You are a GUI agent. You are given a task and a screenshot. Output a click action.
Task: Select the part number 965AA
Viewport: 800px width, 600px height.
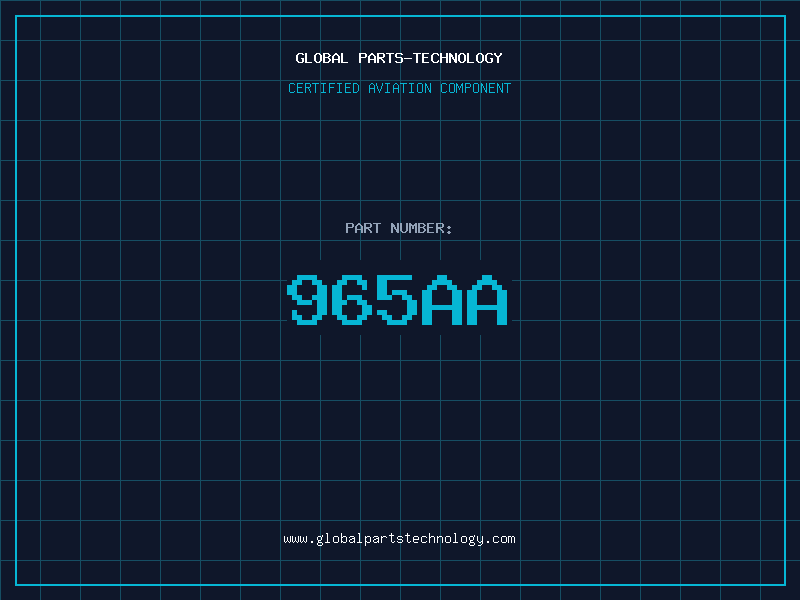397,300
